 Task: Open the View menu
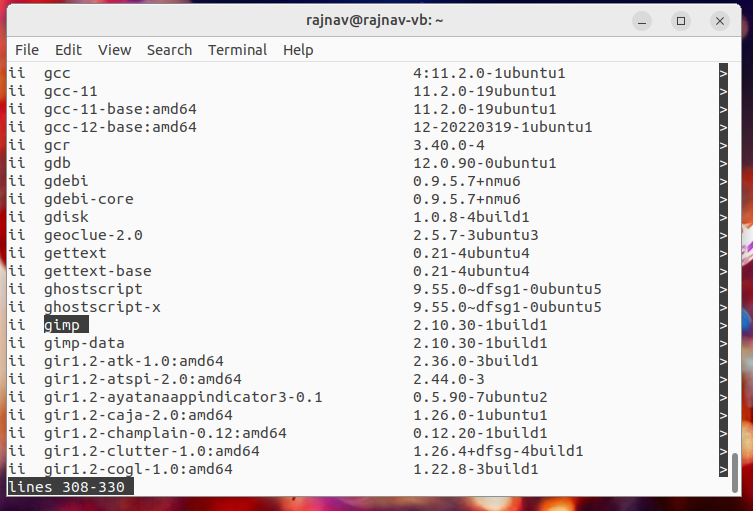(x=114, y=50)
